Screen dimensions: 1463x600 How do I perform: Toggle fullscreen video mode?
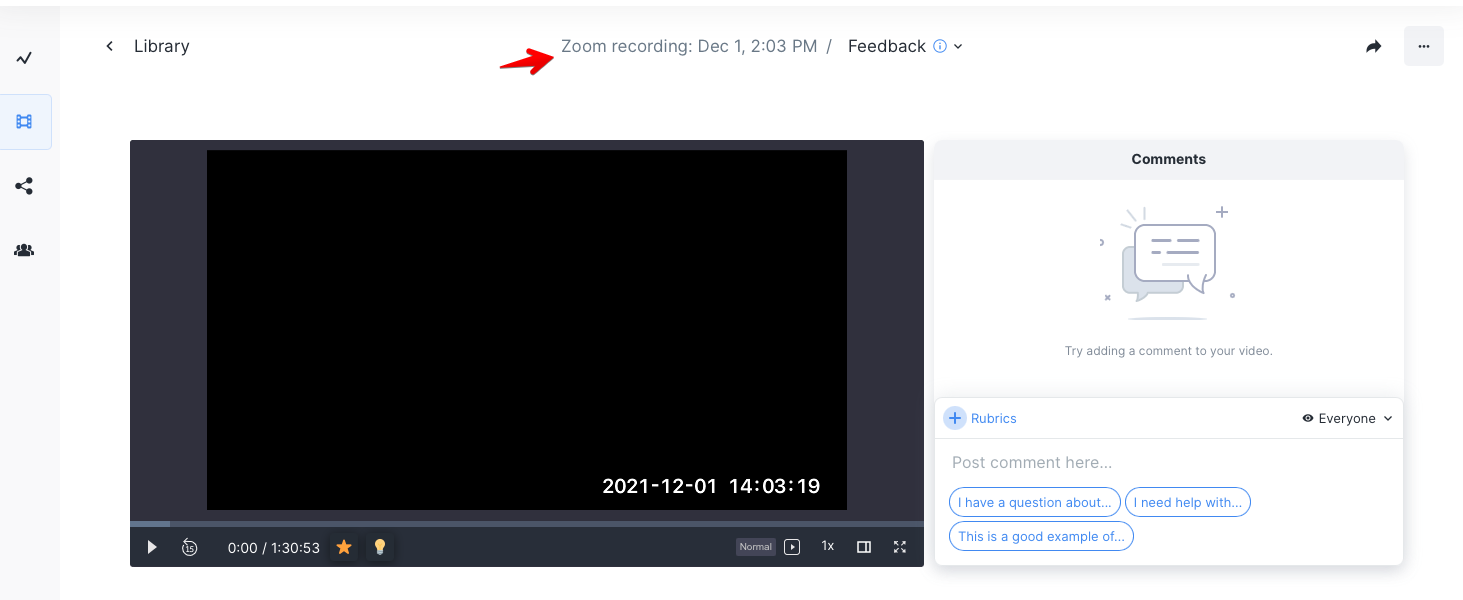pos(900,547)
